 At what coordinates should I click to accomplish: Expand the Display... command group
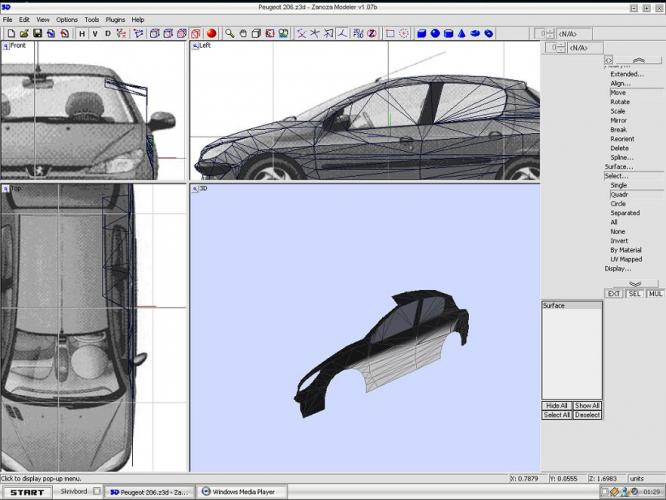(x=618, y=268)
